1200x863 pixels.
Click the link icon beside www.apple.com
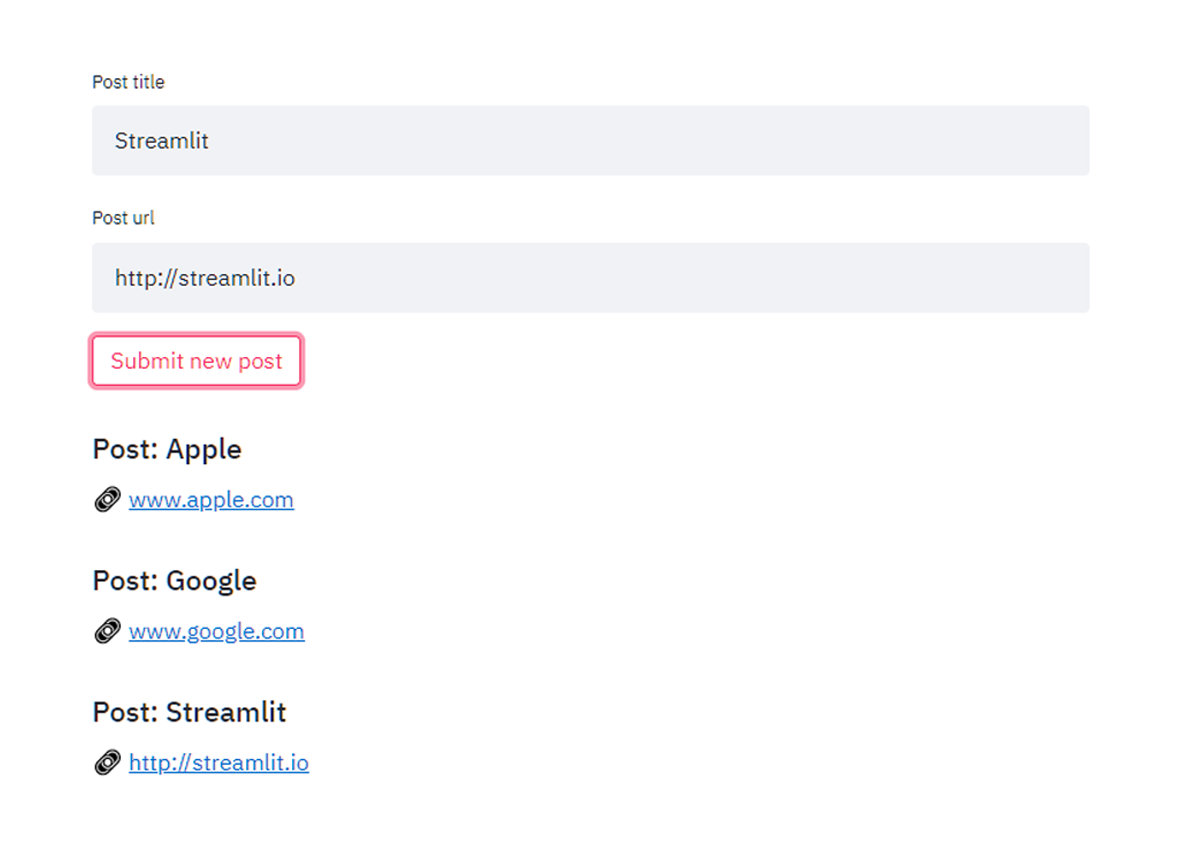tap(107, 500)
